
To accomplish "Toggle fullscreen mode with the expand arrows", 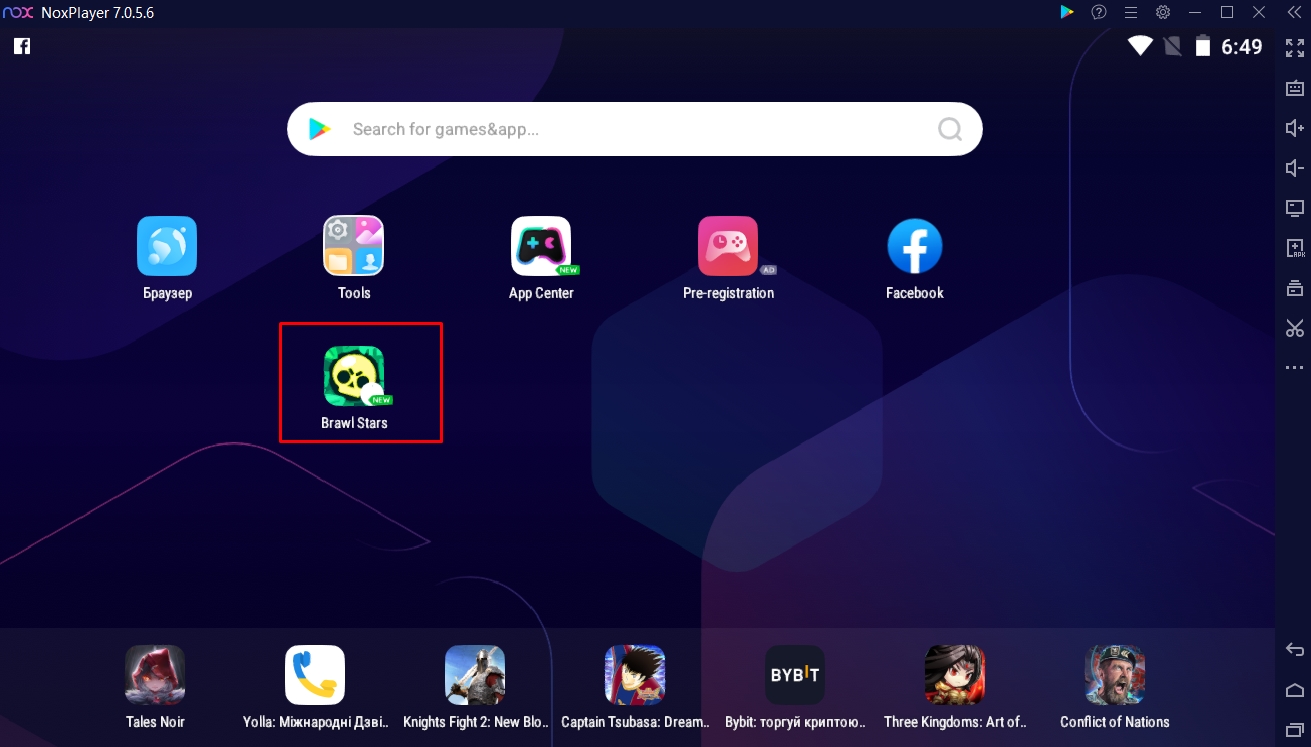I will (x=1294, y=47).
